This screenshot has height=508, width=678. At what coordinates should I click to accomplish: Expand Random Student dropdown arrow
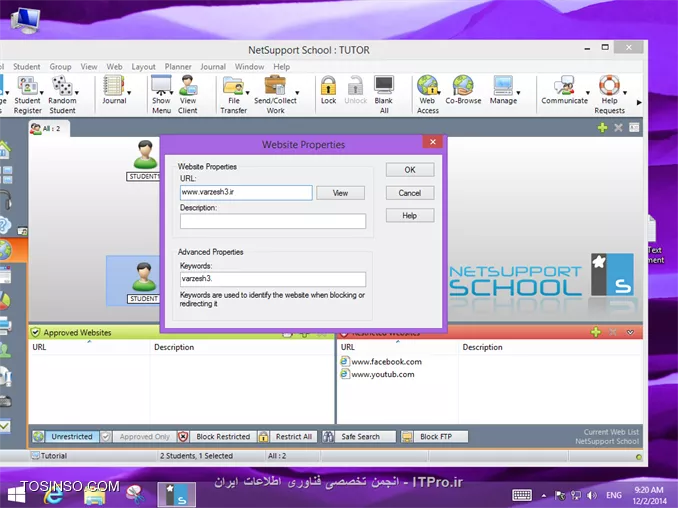click(x=77, y=93)
